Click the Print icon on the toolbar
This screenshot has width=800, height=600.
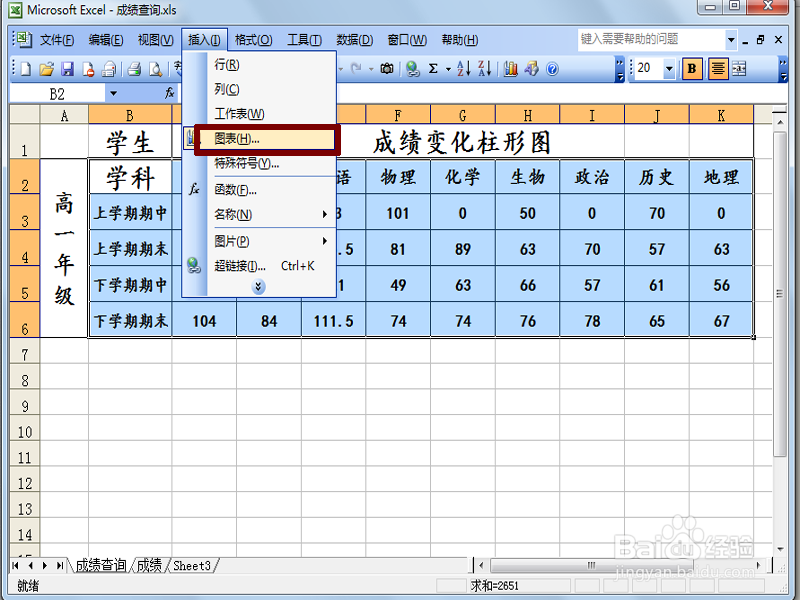(135, 69)
